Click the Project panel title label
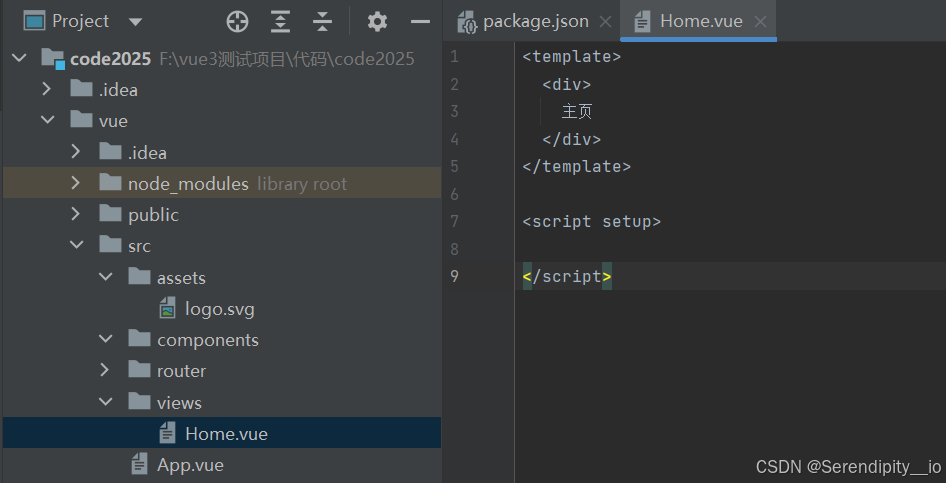This screenshot has height=483, width=946. (x=81, y=21)
